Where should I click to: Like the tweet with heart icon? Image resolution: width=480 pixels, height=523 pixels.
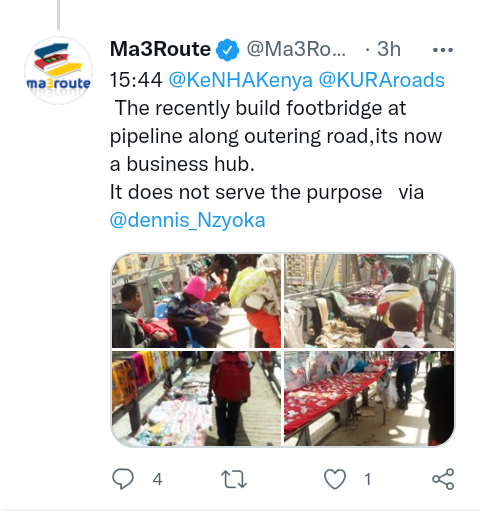(x=335, y=479)
